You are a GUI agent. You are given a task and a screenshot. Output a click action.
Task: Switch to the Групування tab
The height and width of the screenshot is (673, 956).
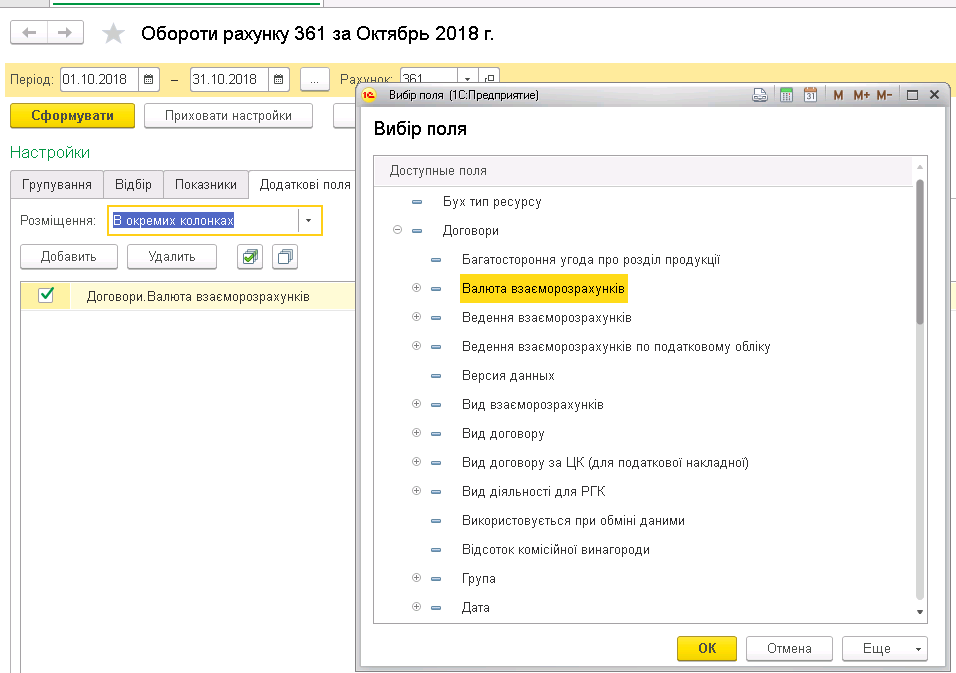tap(57, 185)
